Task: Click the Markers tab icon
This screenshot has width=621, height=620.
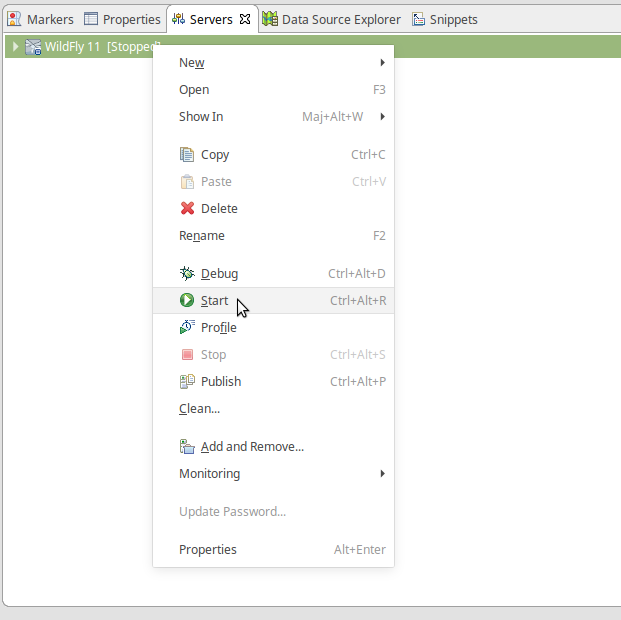Action: point(14,19)
